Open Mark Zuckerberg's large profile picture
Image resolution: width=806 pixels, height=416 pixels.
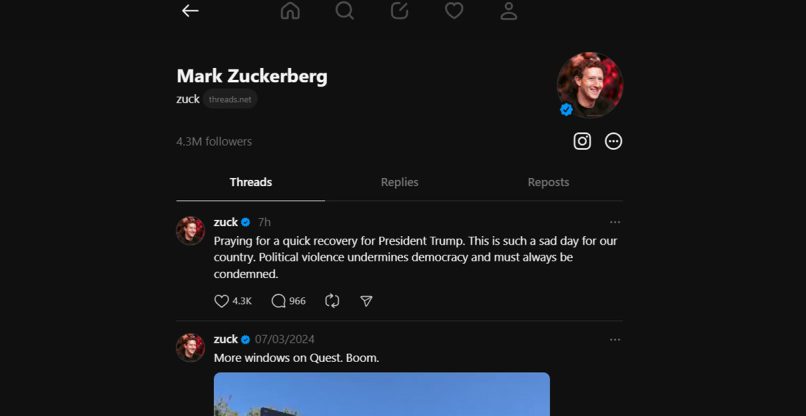589,84
